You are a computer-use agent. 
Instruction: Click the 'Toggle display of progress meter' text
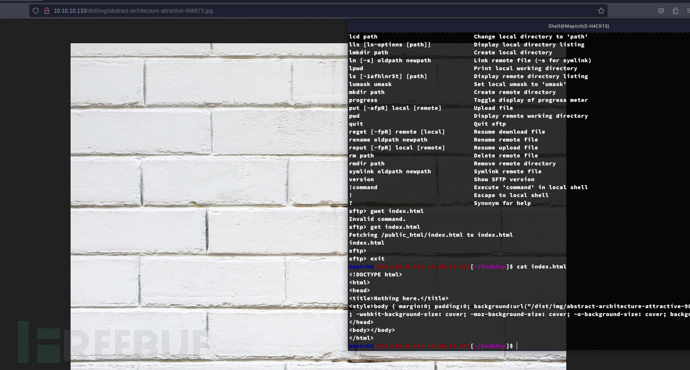(x=531, y=100)
